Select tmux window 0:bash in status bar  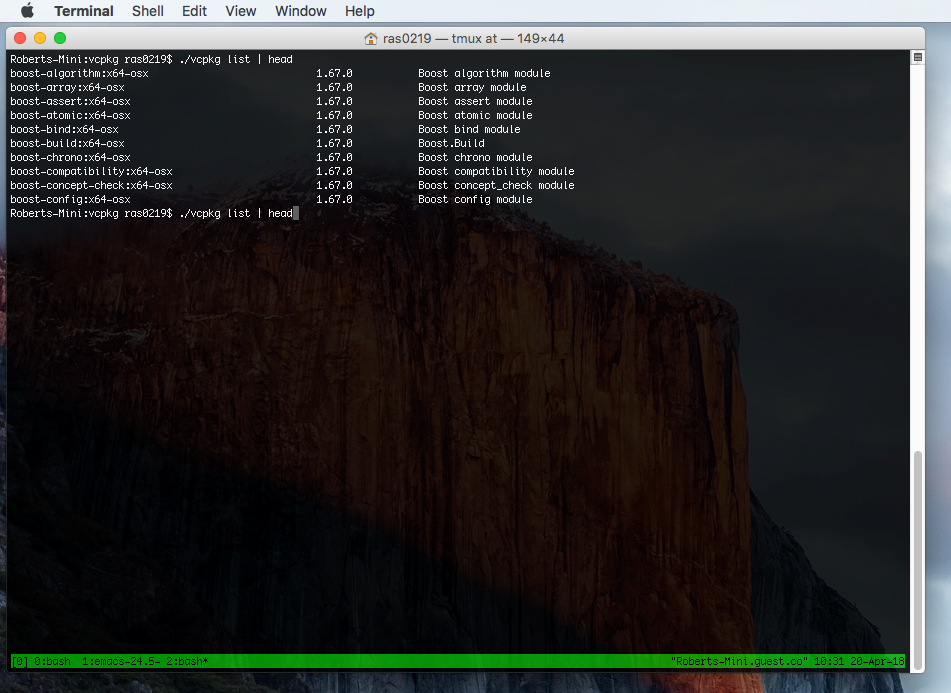[x=52, y=661]
